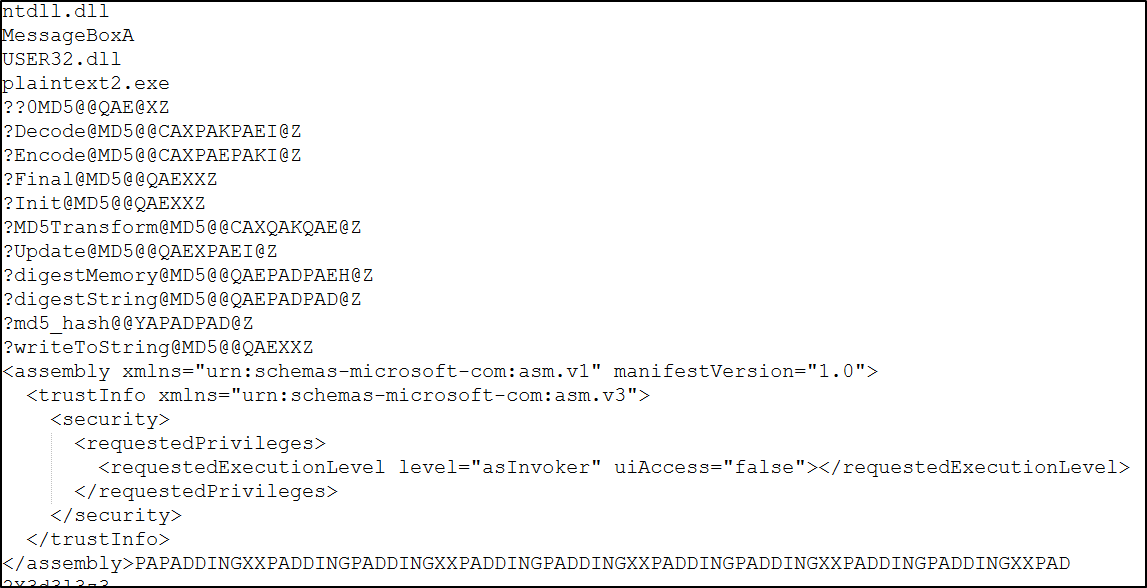
Task: Place cursor on plaintext2.exe
Action: click(x=85, y=84)
